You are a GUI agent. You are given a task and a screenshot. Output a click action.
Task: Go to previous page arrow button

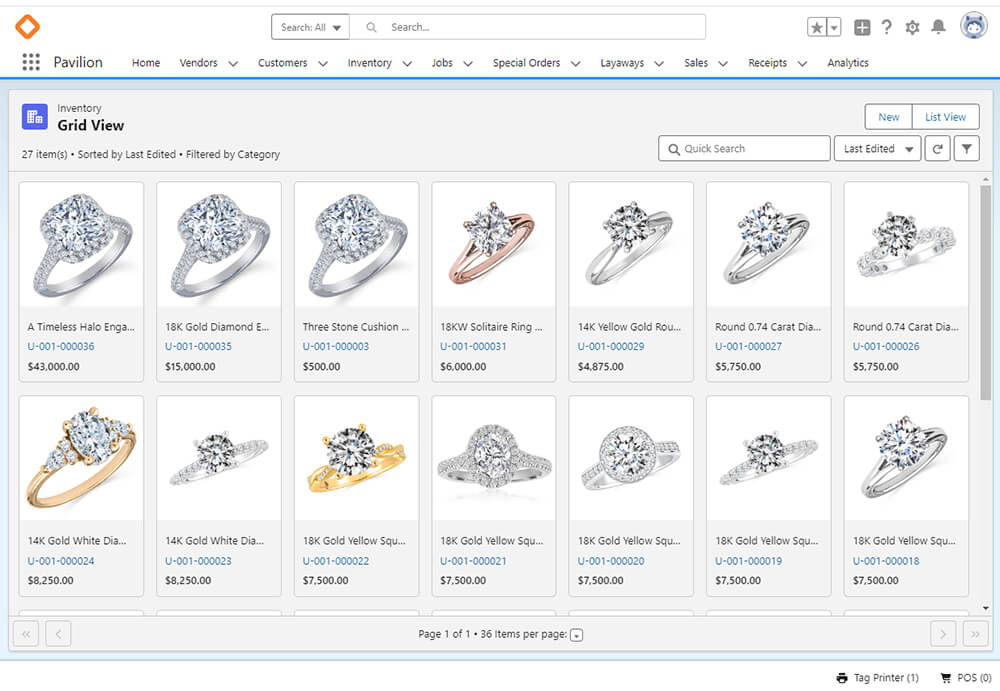click(x=58, y=634)
